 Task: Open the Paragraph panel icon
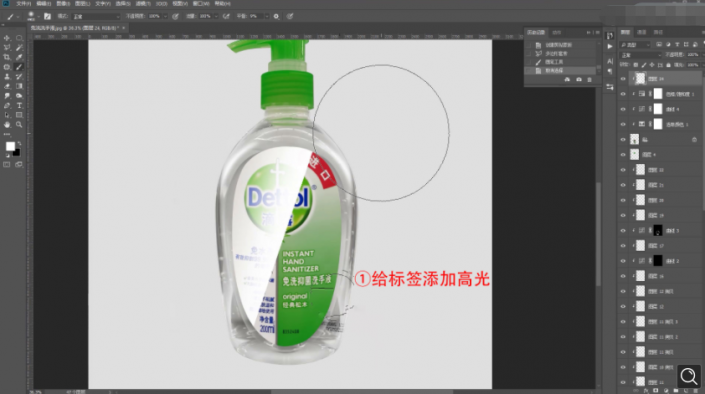point(610,71)
